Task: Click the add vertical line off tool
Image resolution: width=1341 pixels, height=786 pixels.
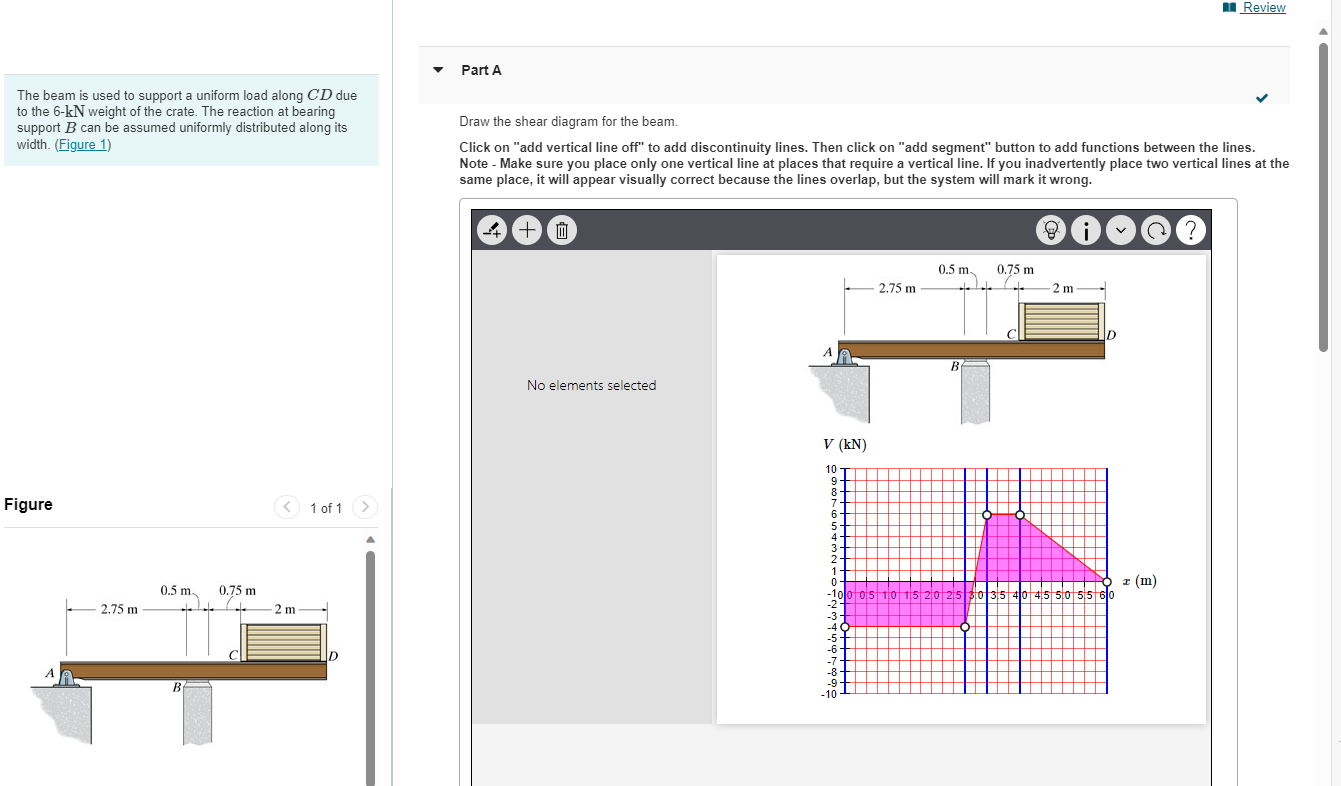Action: pyautogui.click(x=492, y=231)
